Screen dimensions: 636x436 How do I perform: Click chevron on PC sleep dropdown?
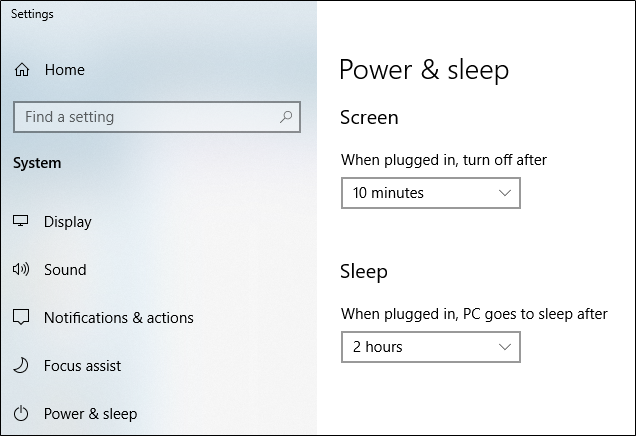pos(505,347)
